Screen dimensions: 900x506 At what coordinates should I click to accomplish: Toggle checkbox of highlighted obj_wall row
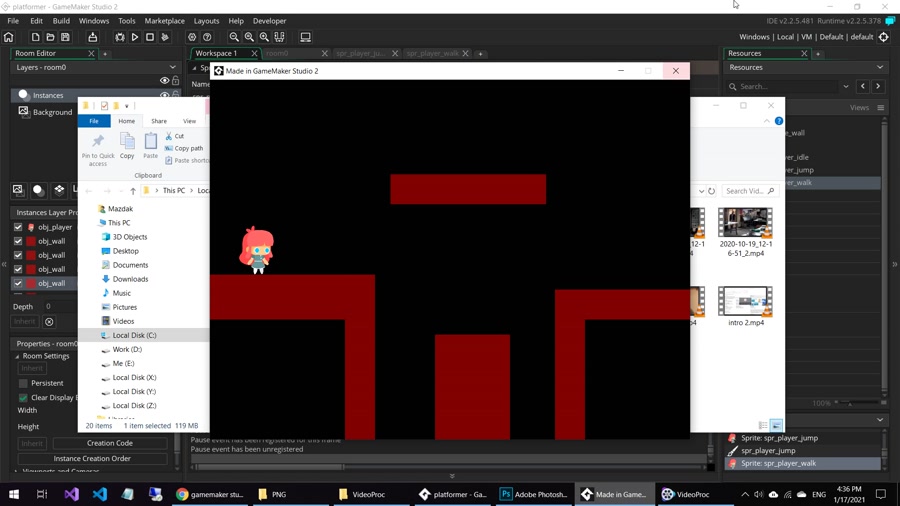18,283
